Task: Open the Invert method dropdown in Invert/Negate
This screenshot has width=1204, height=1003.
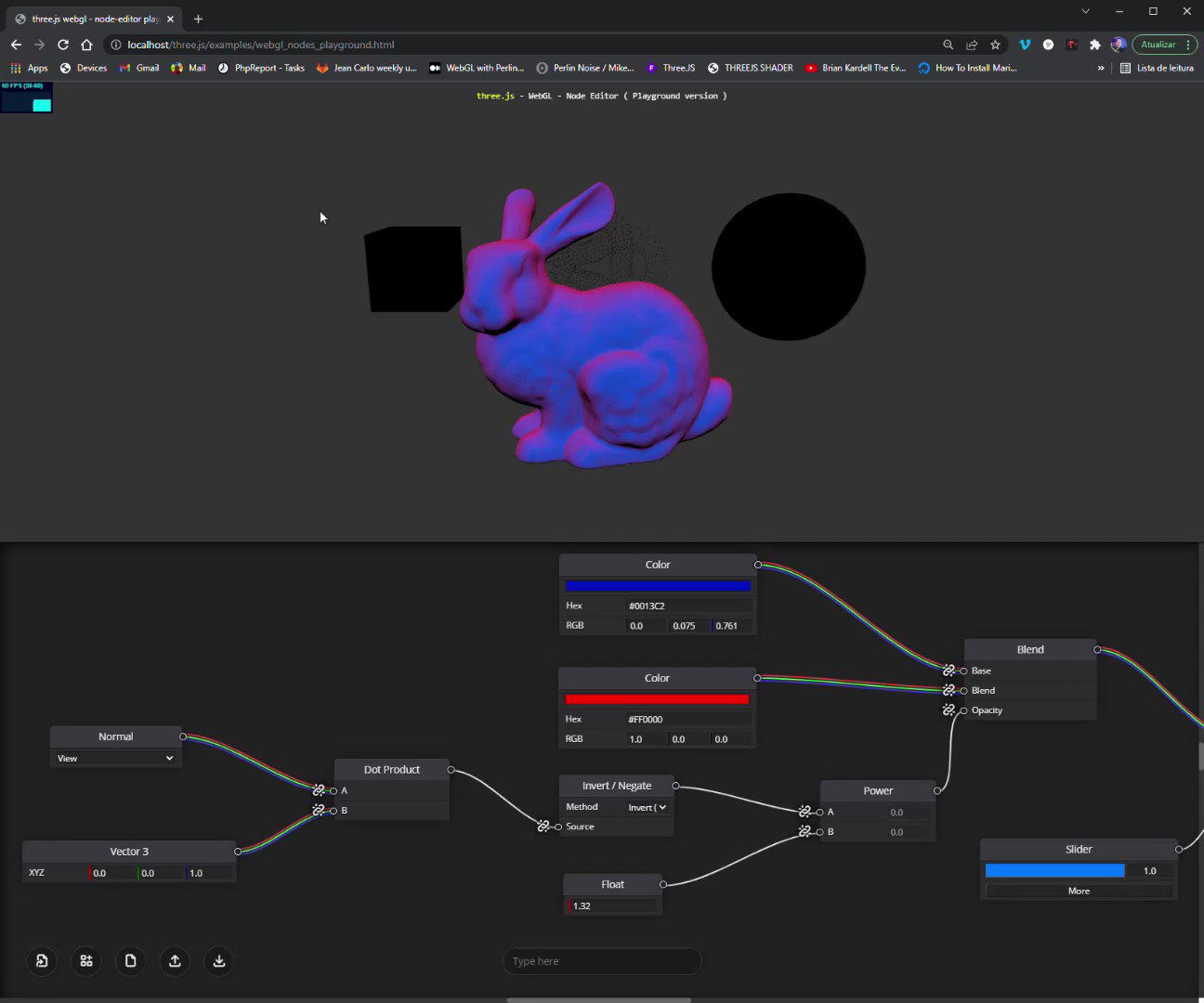Action: click(x=647, y=807)
